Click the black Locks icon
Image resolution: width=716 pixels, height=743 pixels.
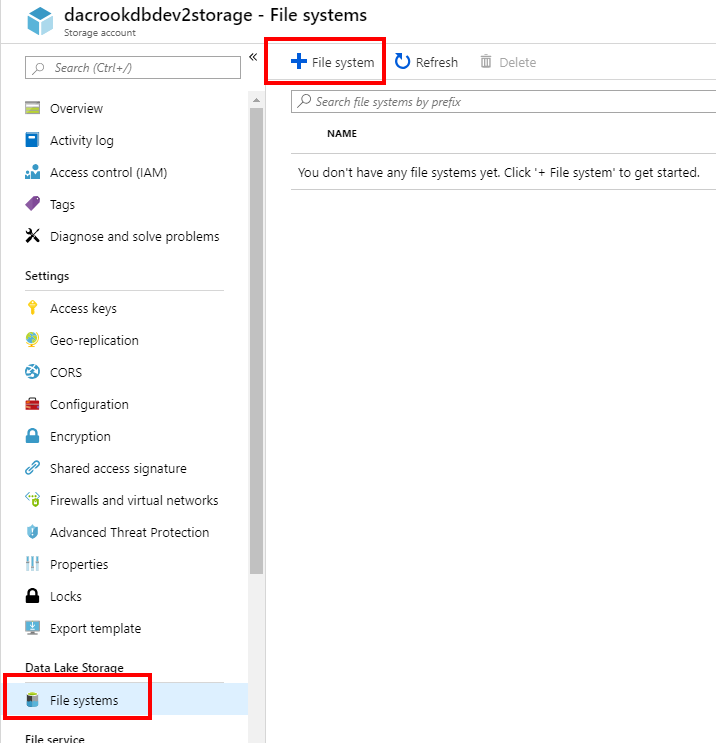click(x=32, y=596)
